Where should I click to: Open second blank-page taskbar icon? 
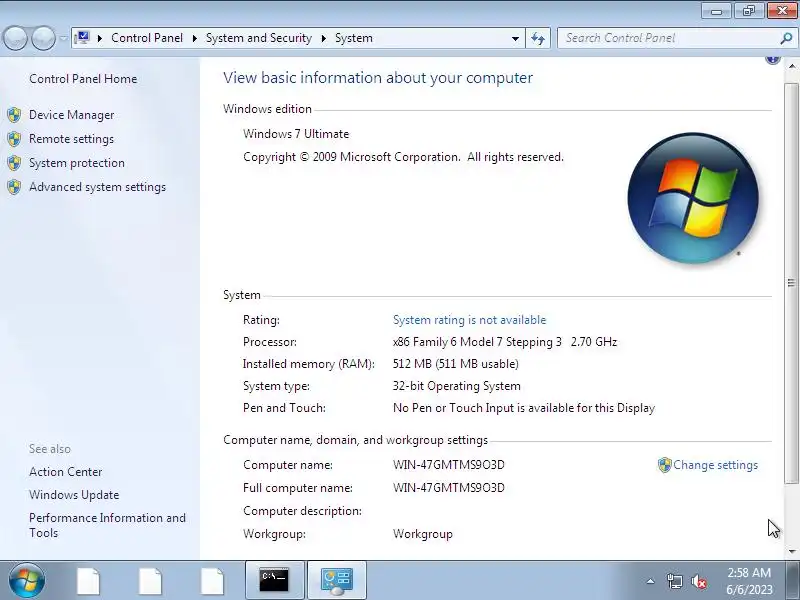pos(151,581)
